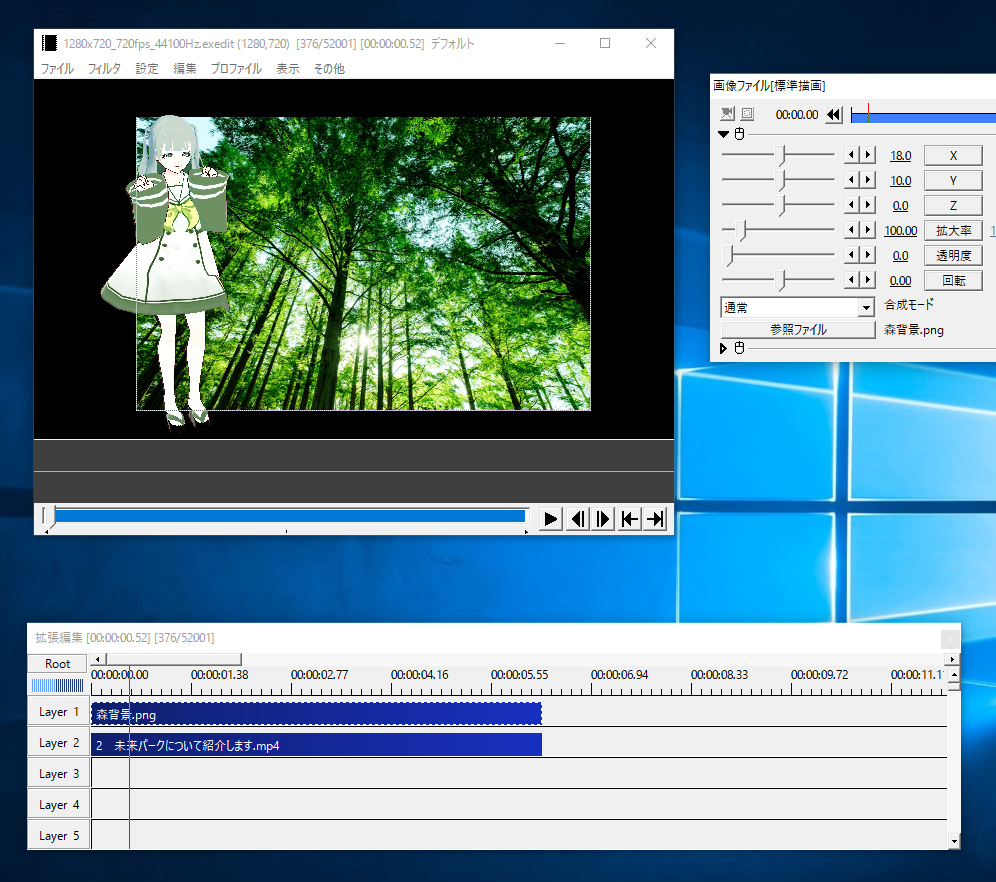Decrease X value with left arrow
Image resolution: width=996 pixels, height=882 pixels.
pos(851,155)
